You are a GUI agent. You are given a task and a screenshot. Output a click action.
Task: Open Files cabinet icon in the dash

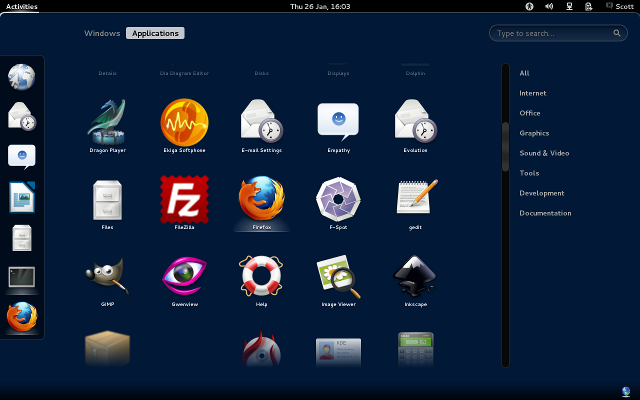[x=22, y=238]
